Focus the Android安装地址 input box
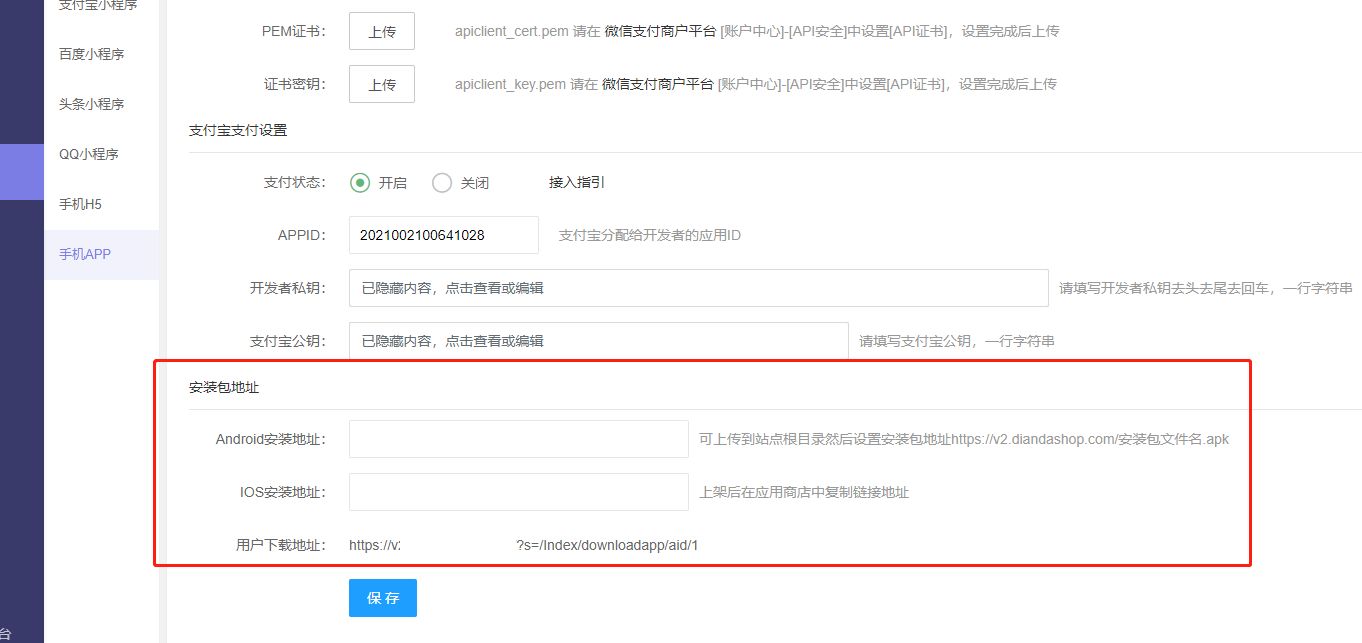The height and width of the screenshot is (643, 1362). pyautogui.click(x=518, y=439)
